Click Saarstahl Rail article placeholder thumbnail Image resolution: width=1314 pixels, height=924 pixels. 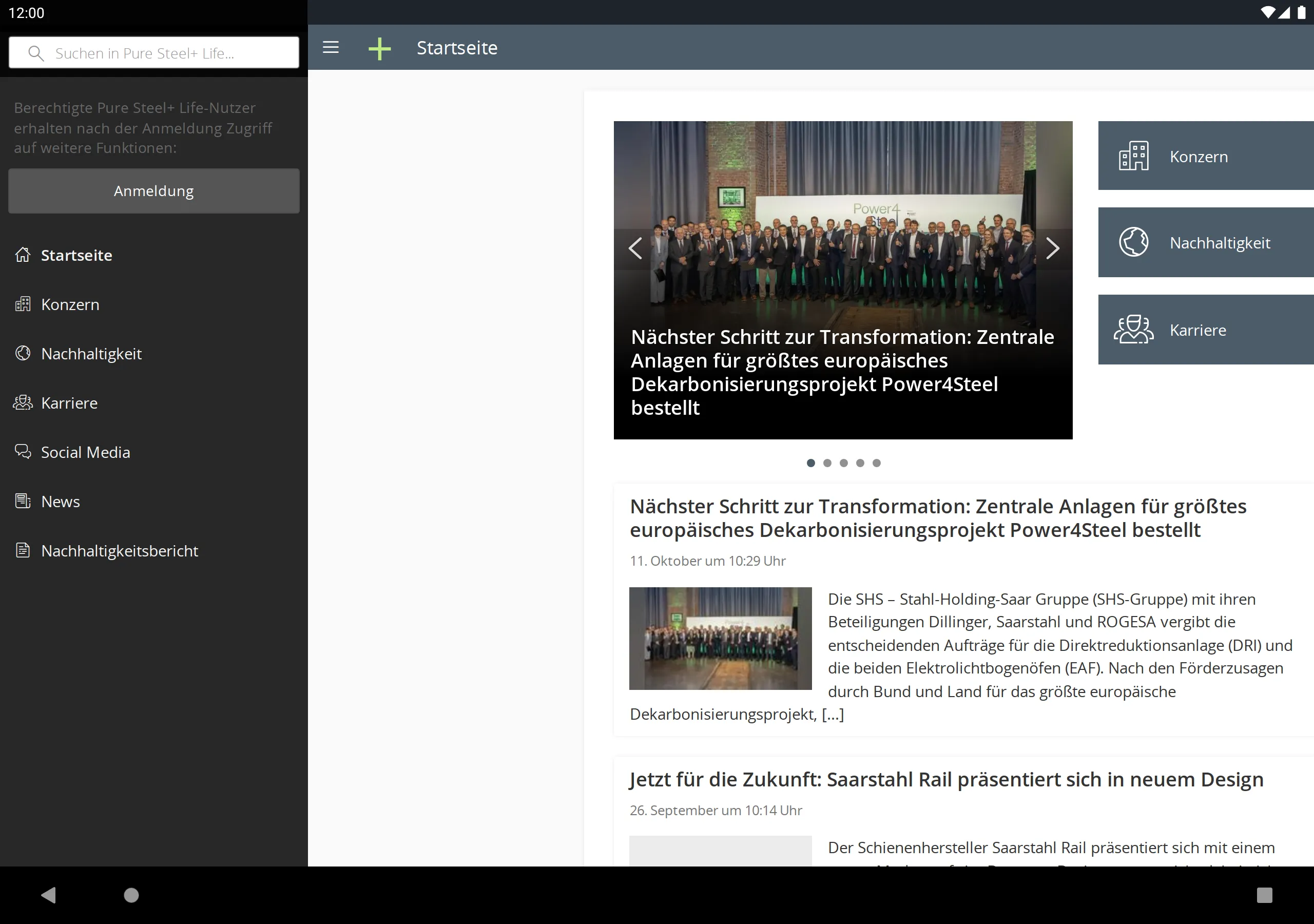pos(721,851)
